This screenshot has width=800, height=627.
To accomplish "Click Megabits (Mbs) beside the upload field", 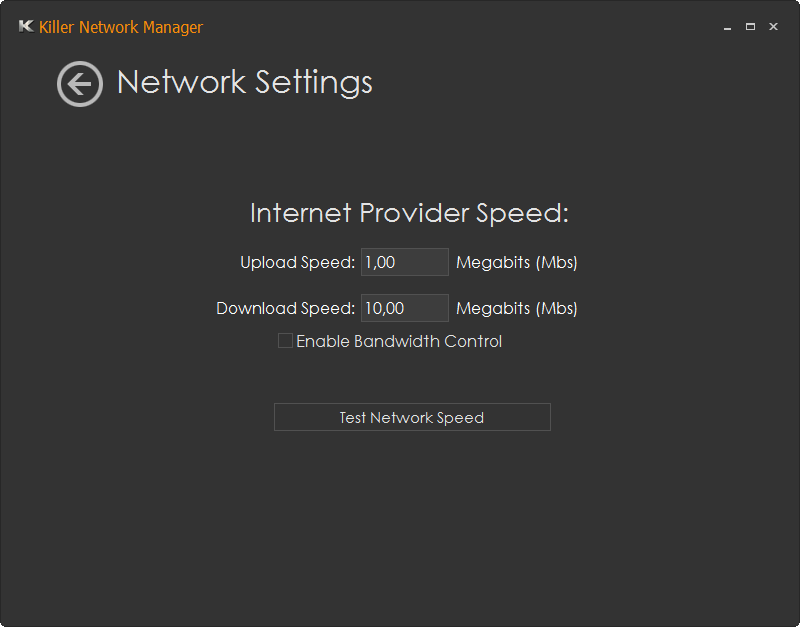I will 516,262.
